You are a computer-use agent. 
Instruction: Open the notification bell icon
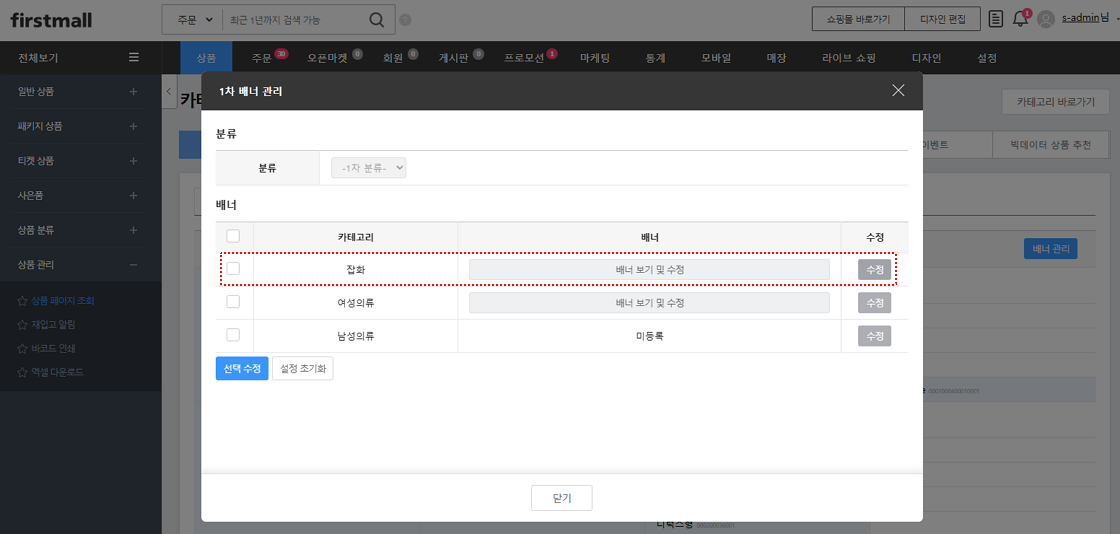point(1021,19)
